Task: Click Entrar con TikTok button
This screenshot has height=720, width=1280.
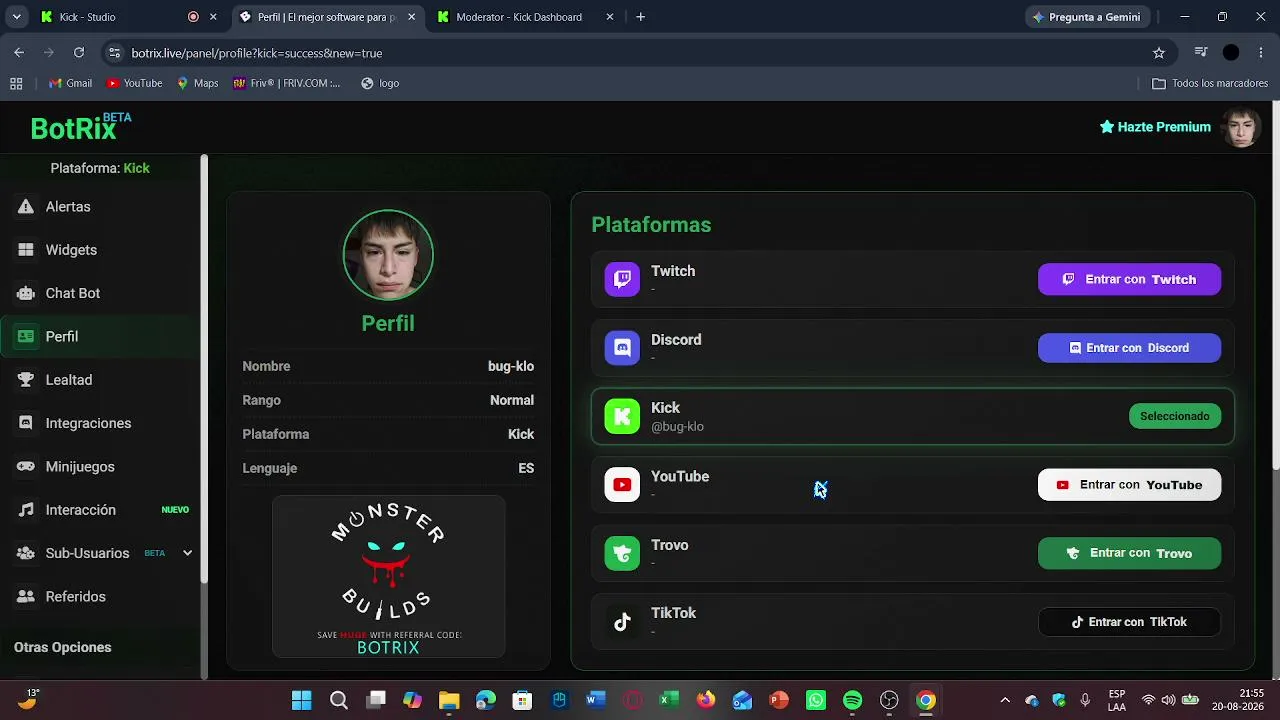Action: [x=1129, y=622]
